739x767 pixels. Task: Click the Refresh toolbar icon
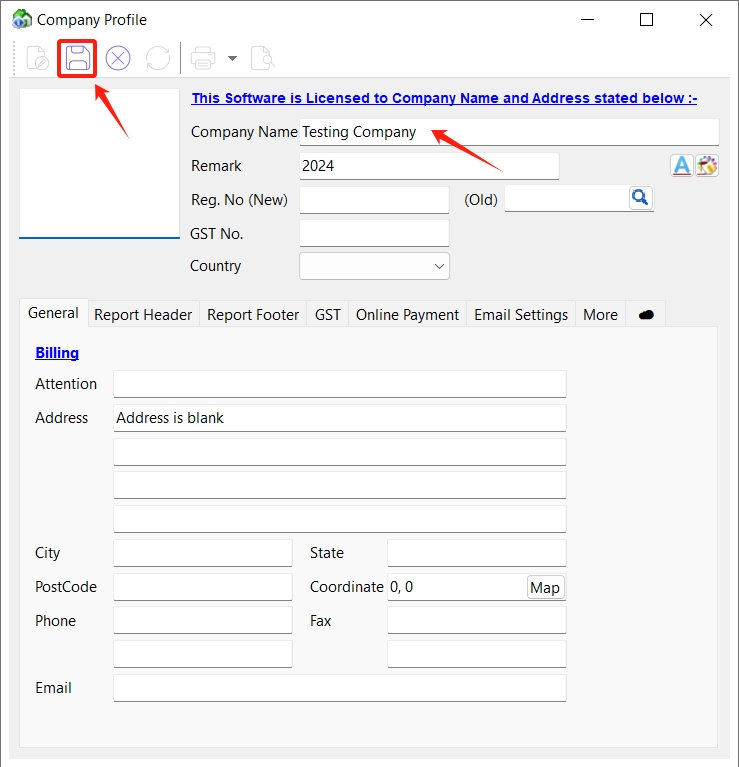pos(158,59)
